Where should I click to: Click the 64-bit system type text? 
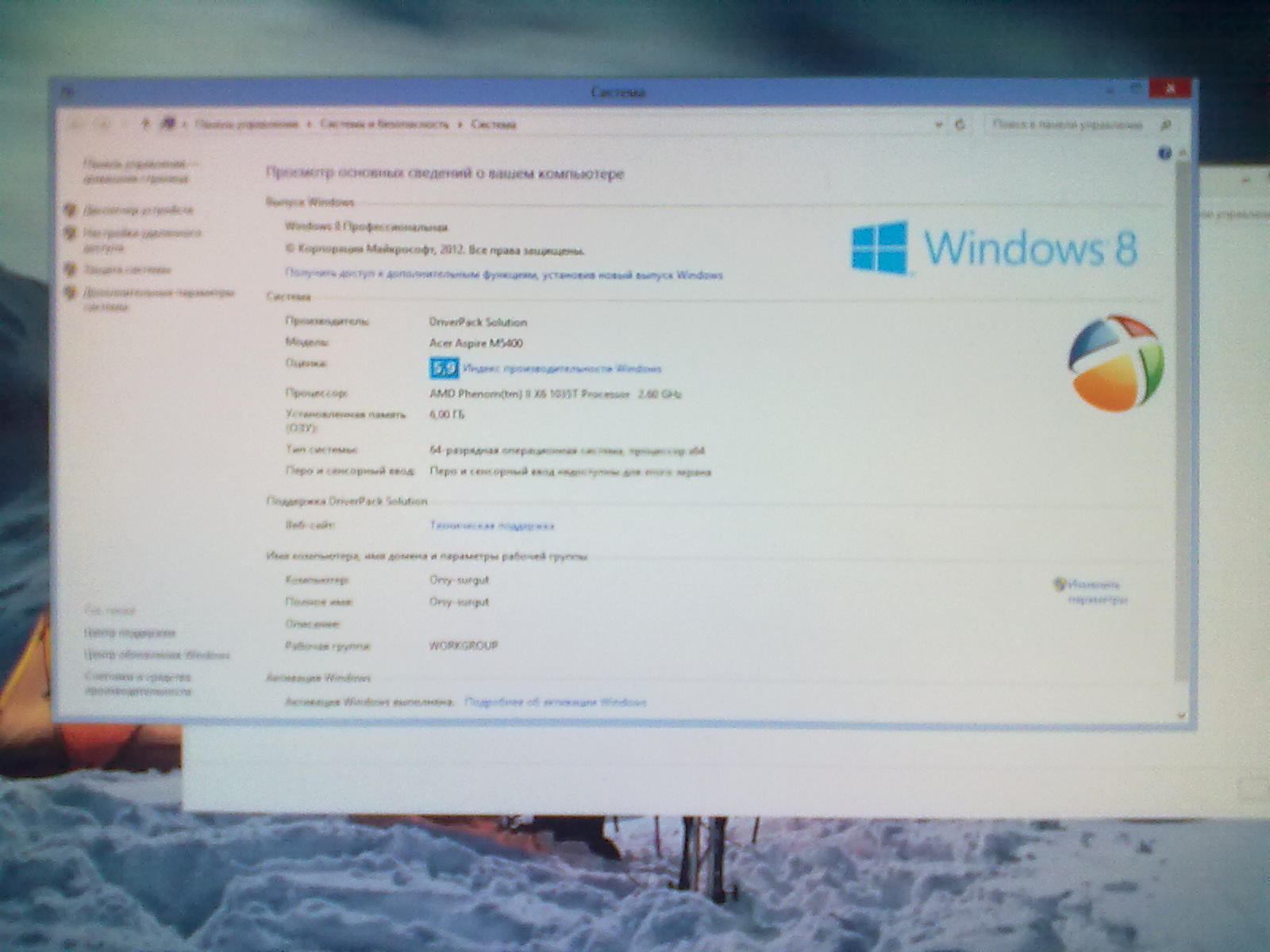[567, 451]
